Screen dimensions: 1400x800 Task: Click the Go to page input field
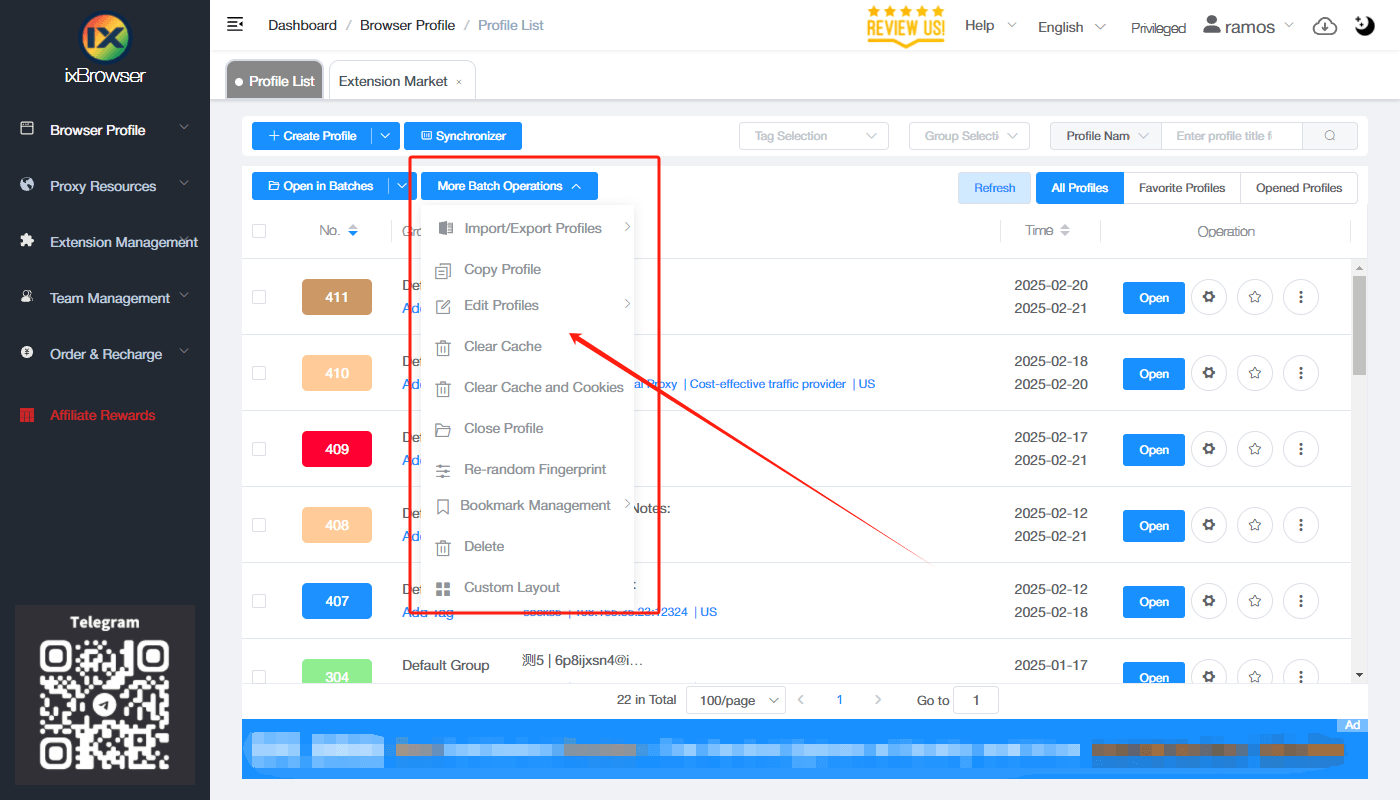point(975,699)
